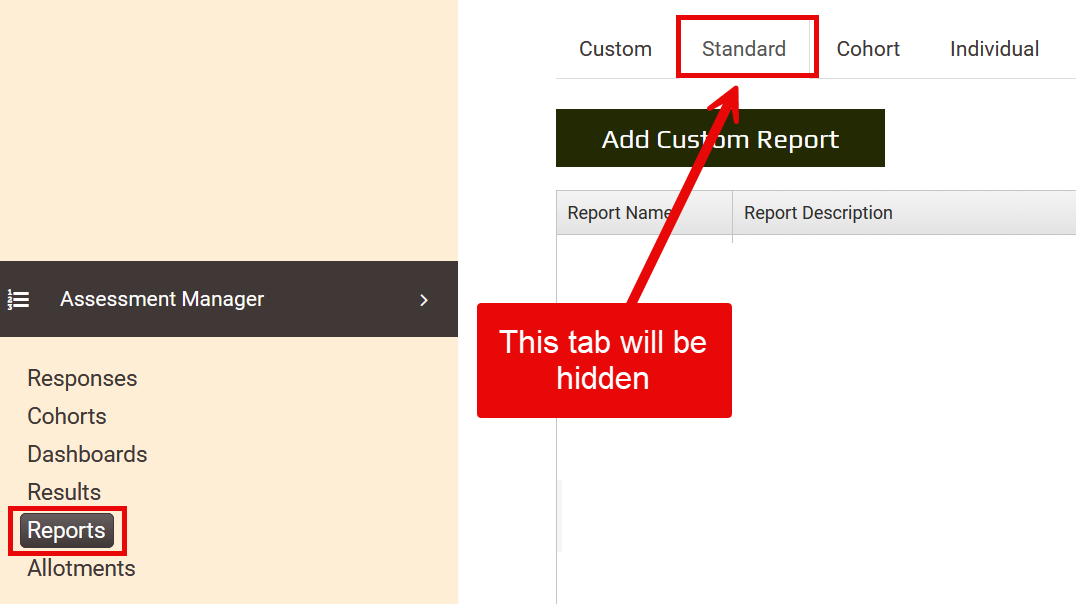The image size is (1076, 604).
Task: Click the blank area under Report Description
Action: [900, 400]
